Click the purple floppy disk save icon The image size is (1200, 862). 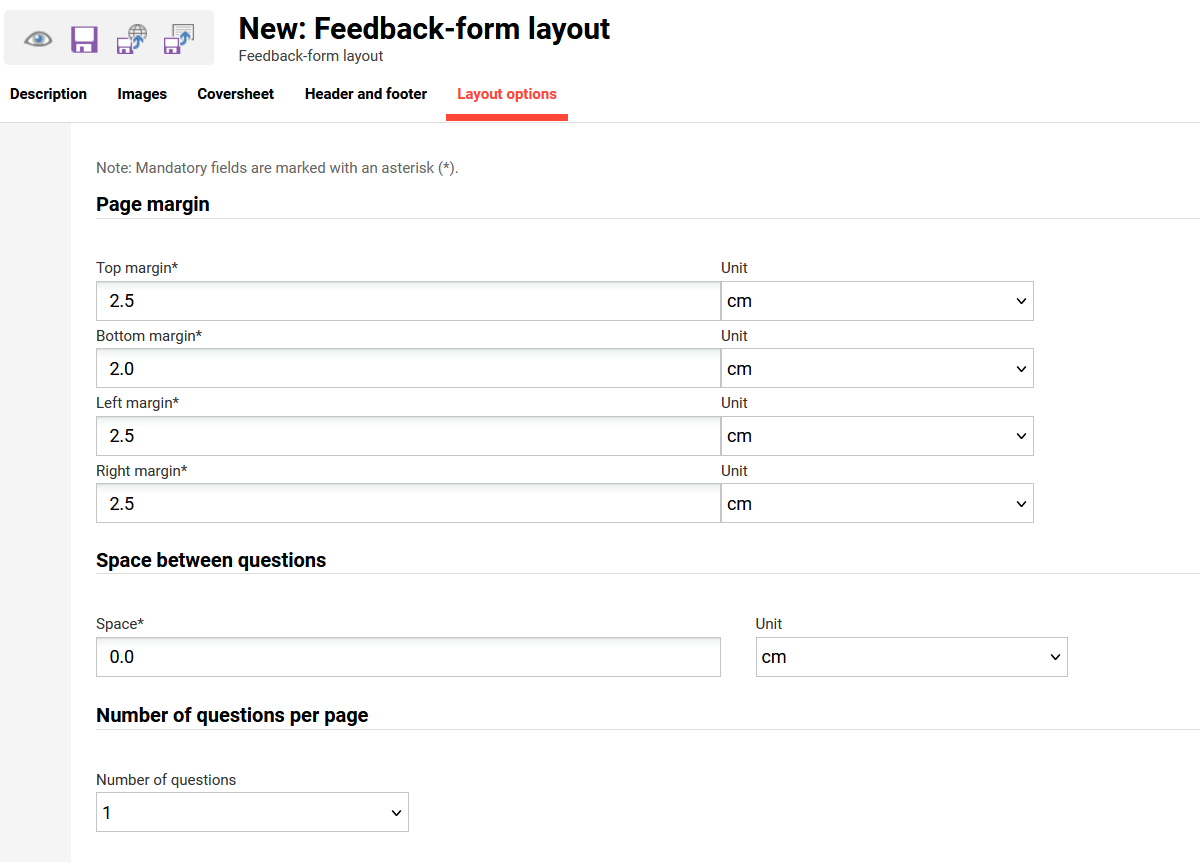click(x=84, y=39)
